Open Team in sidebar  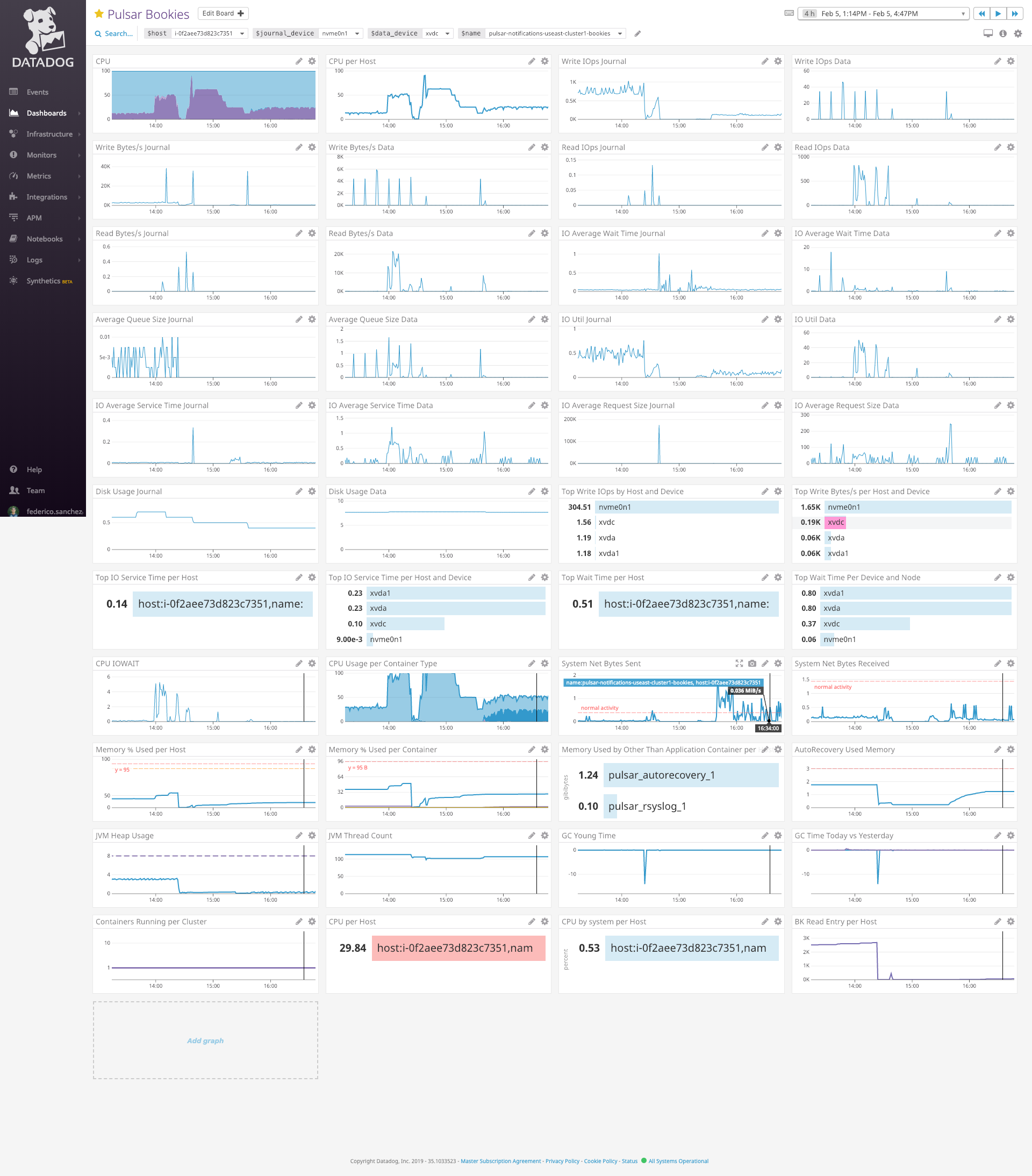click(x=35, y=491)
